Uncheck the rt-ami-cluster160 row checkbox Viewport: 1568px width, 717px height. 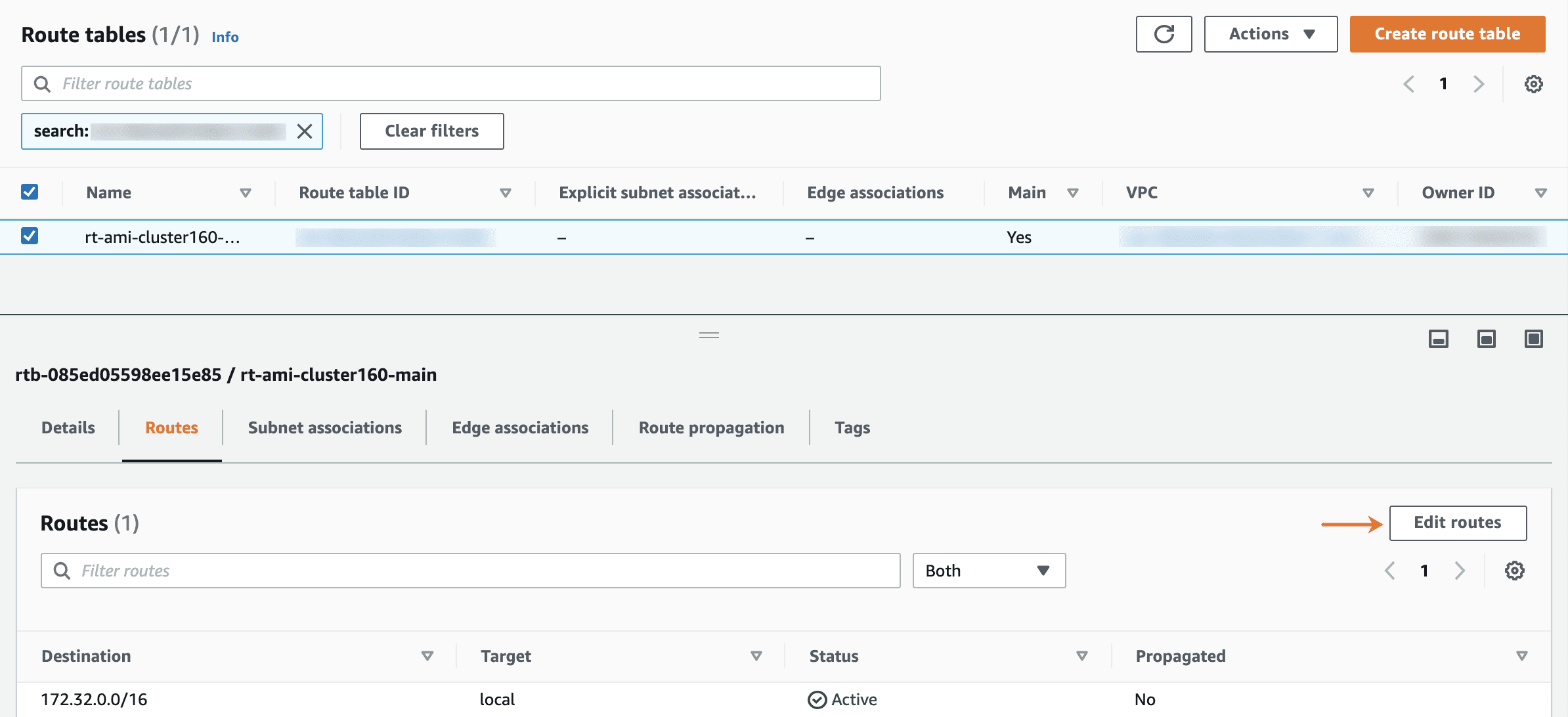pyautogui.click(x=30, y=236)
